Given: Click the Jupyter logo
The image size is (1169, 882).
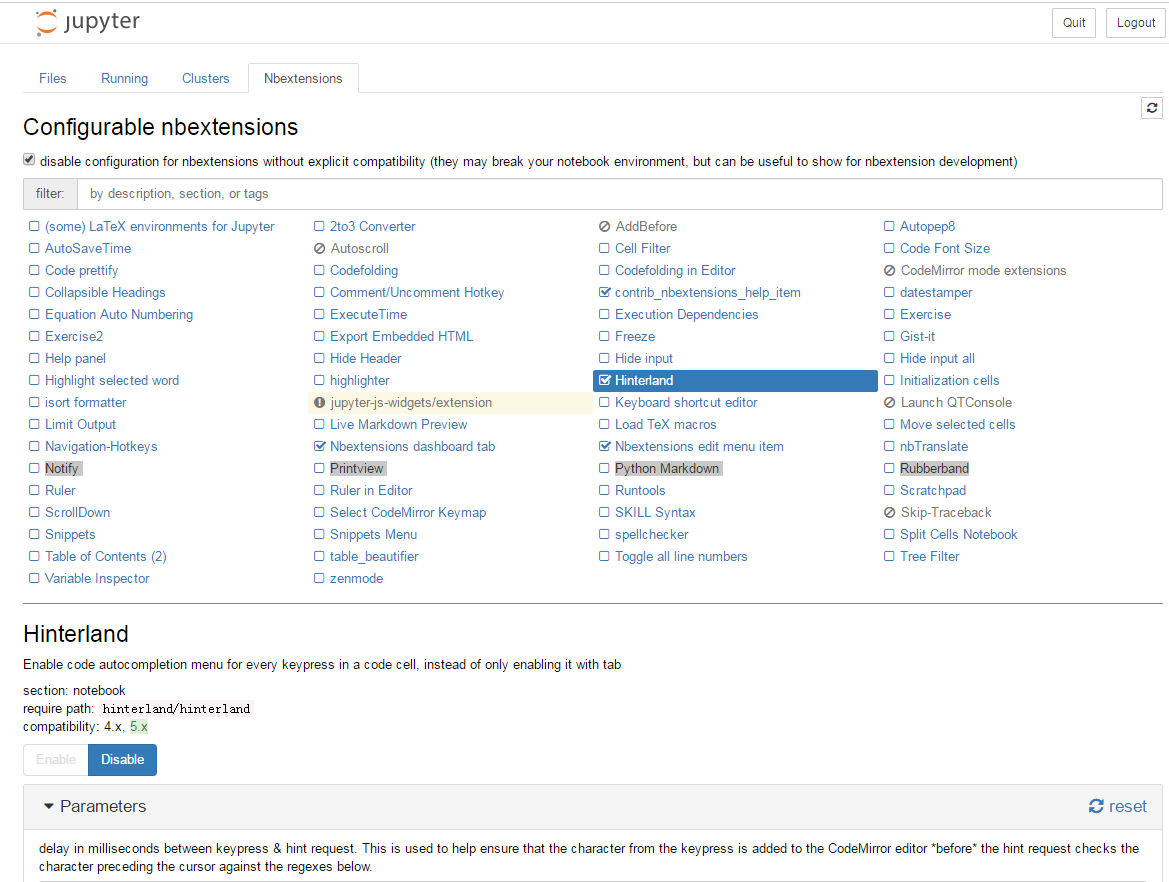Looking at the screenshot, I should (87, 22).
